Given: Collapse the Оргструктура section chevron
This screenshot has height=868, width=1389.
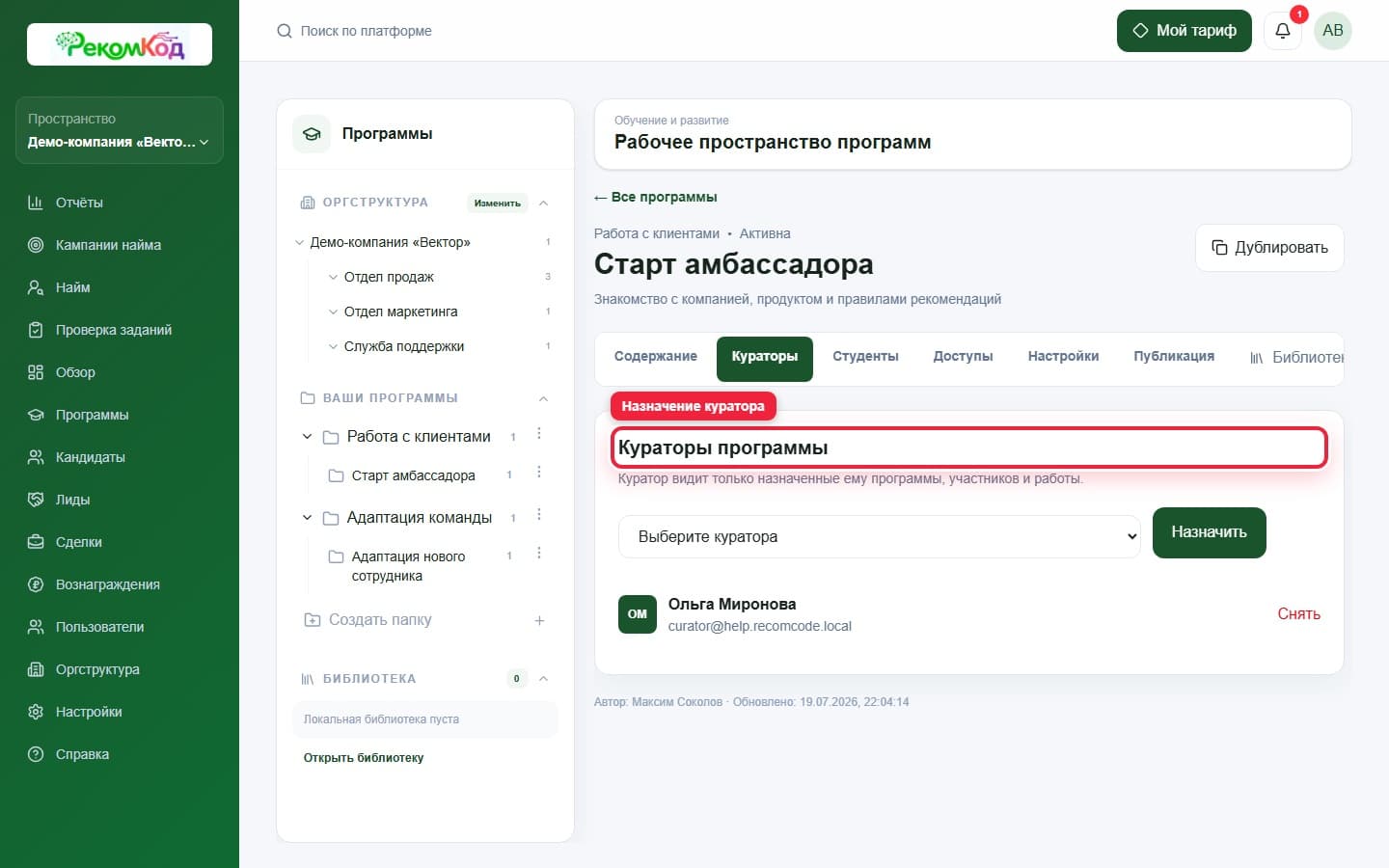Looking at the screenshot, I should click(x=543, y=203).
